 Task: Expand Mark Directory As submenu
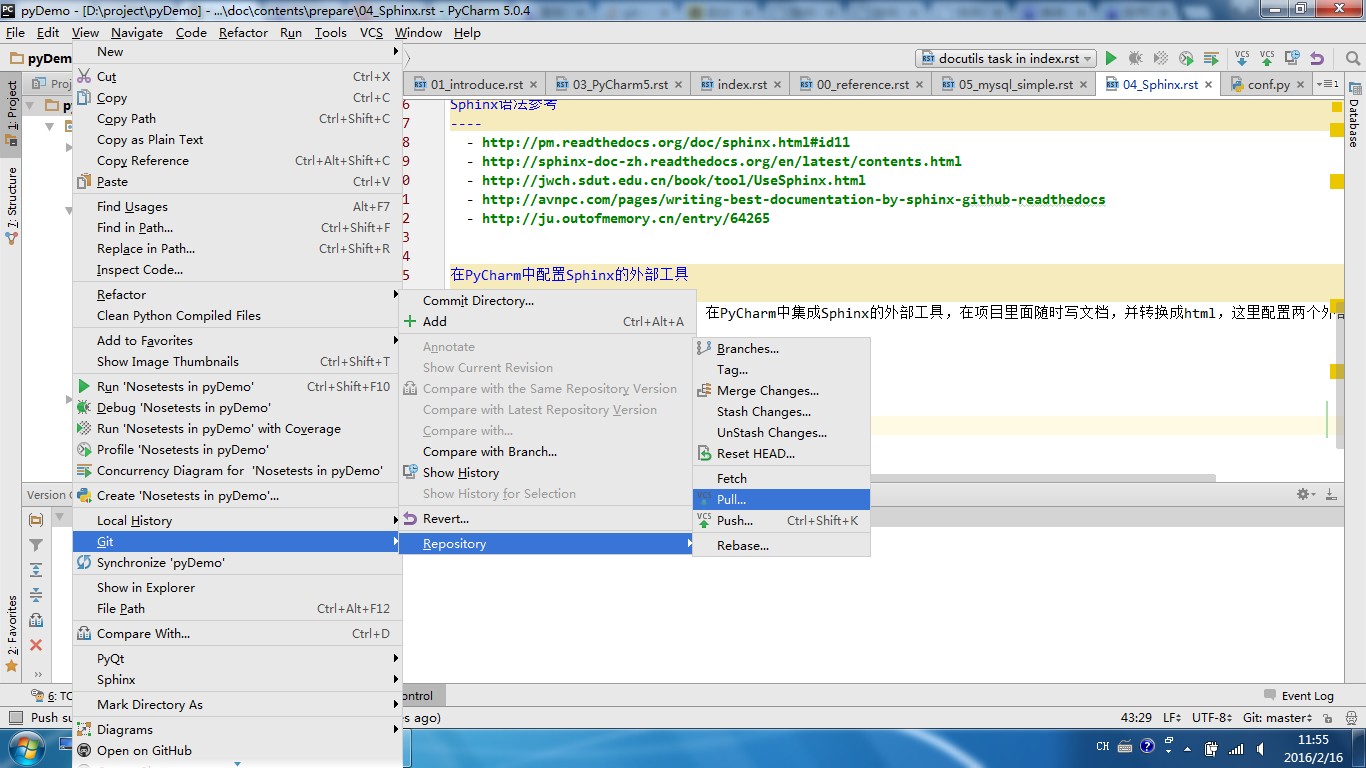237,705
